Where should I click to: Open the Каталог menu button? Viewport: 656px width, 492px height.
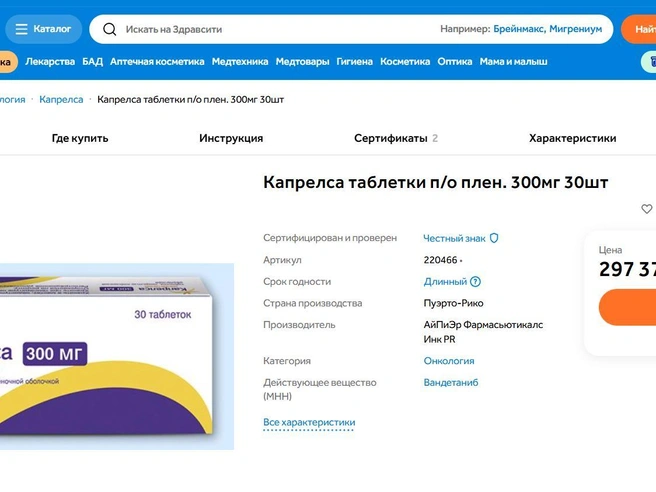point(44,29)
